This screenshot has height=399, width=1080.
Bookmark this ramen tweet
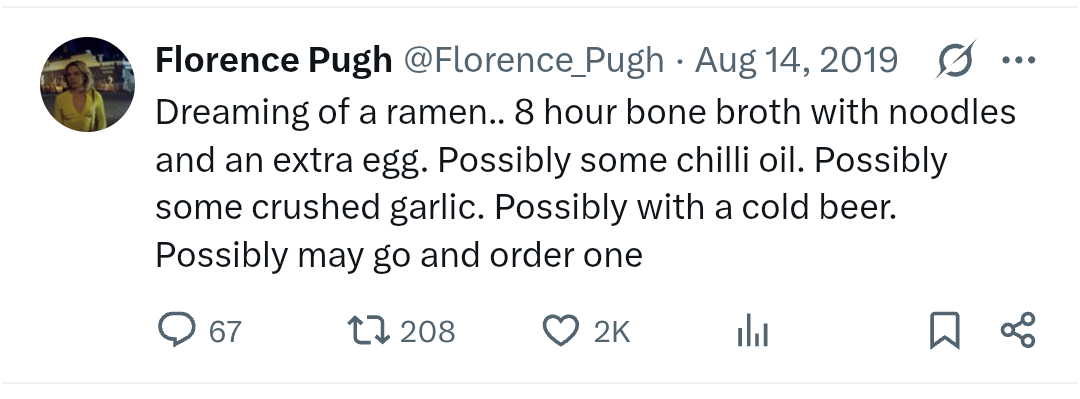[945, 329]
